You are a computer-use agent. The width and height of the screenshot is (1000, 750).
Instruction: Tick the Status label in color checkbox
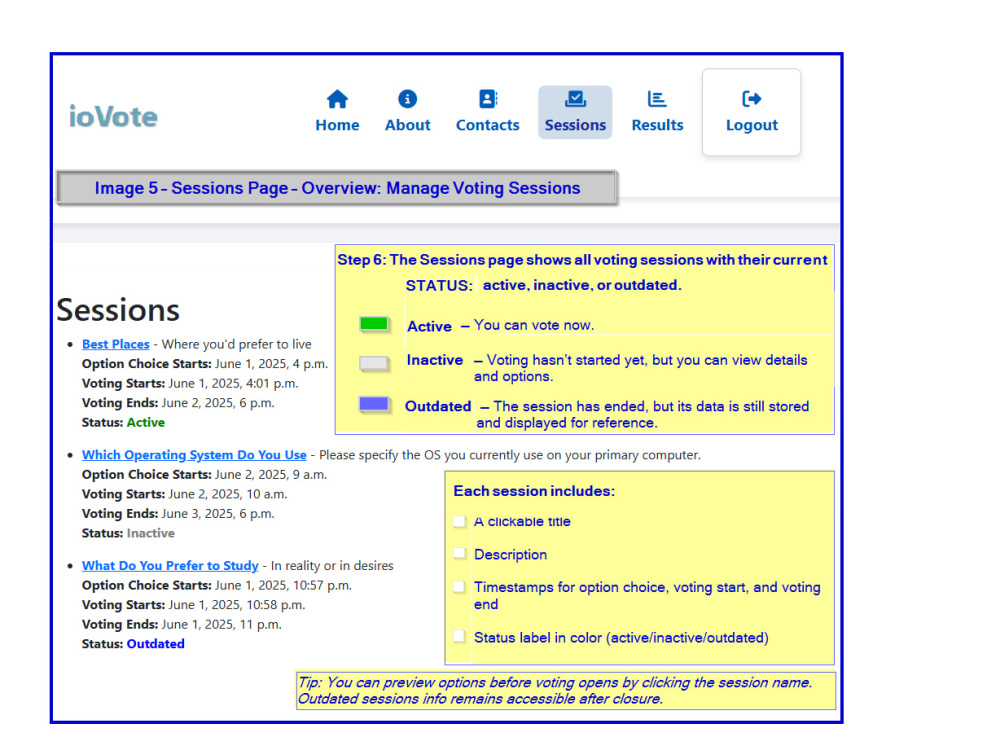(459, 636)
